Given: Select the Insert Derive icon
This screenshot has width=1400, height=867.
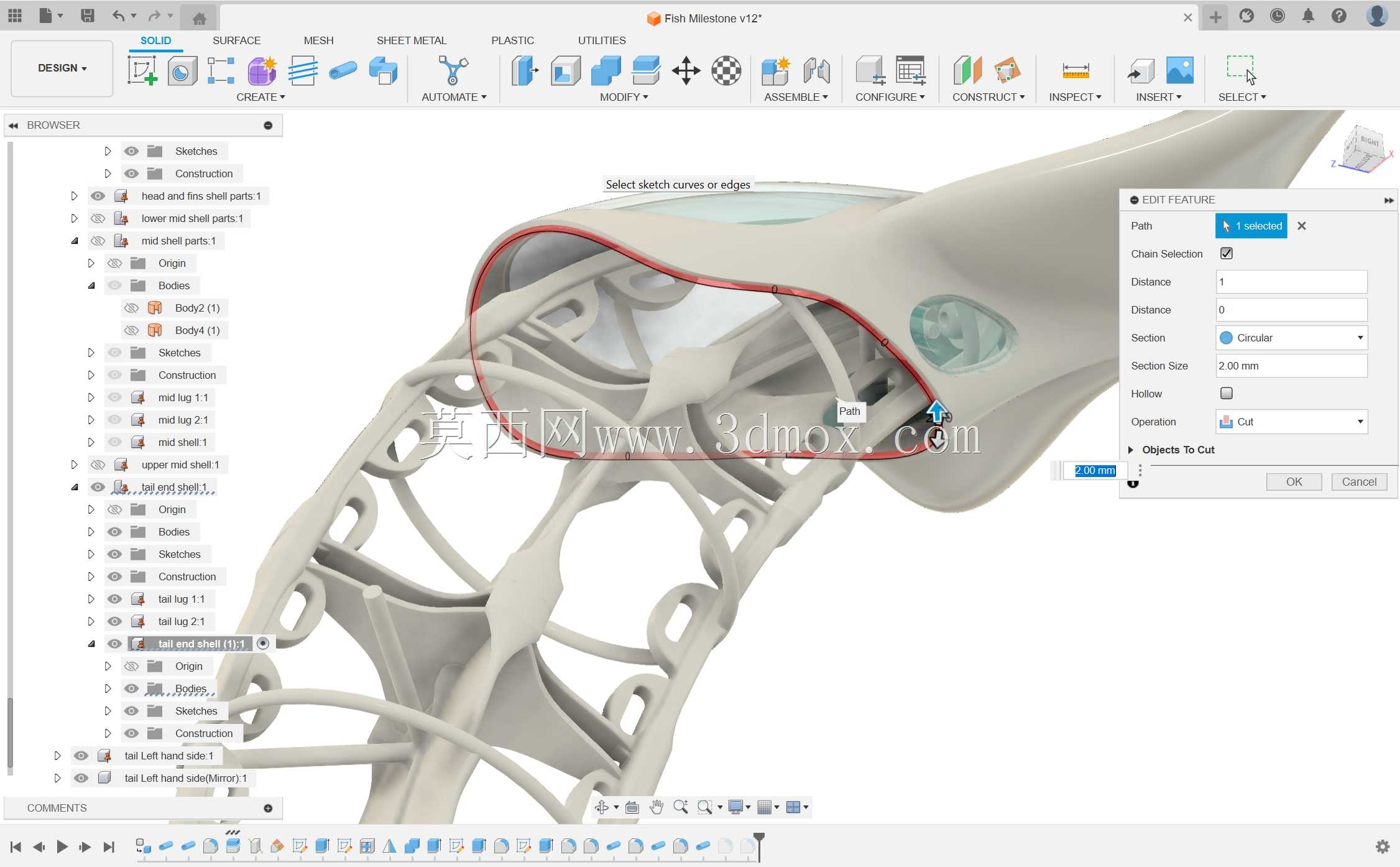Looking at the screenshot, I should [x=1141, y=70].
